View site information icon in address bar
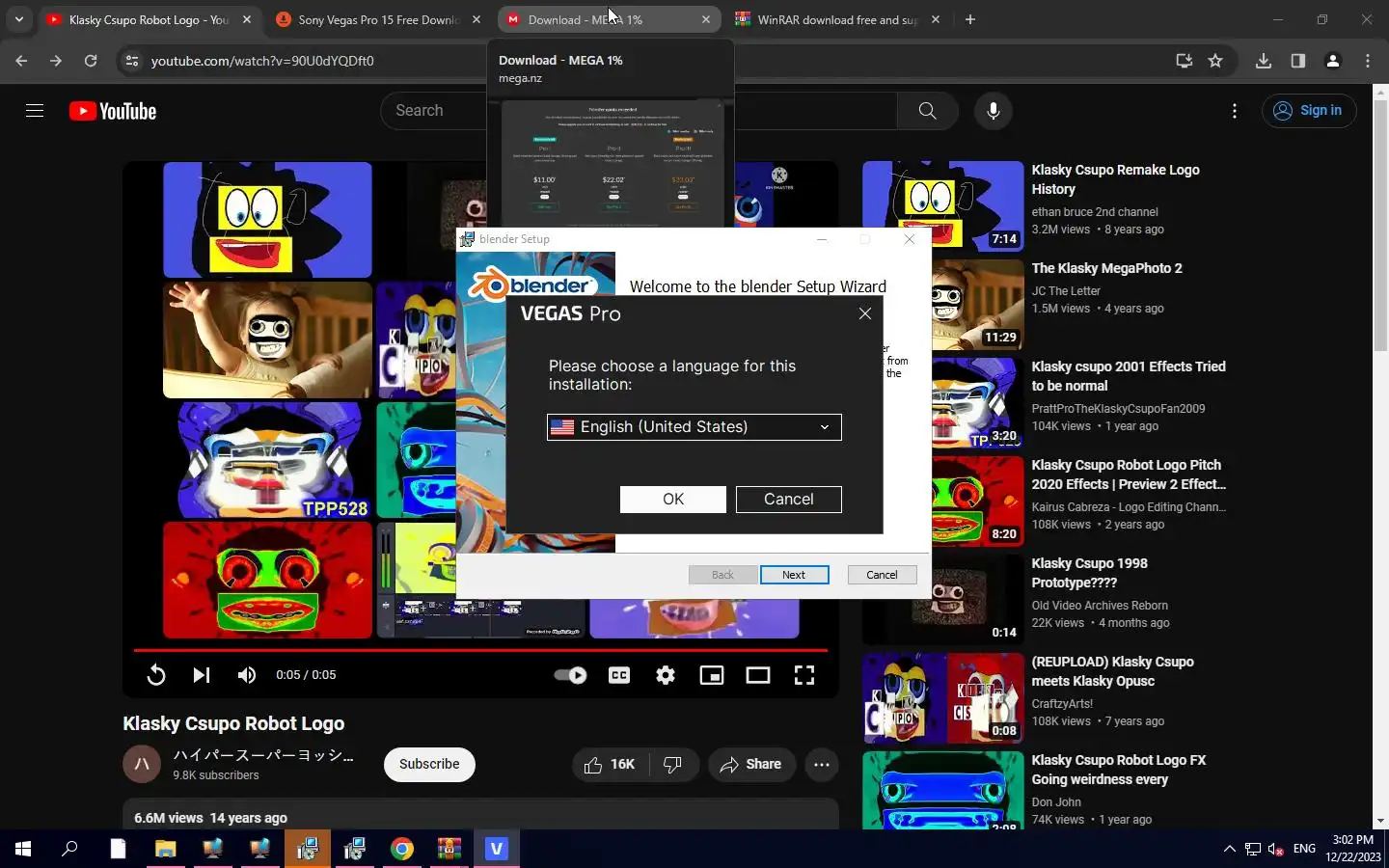The image size is (1389, 868). pos(132,61)
